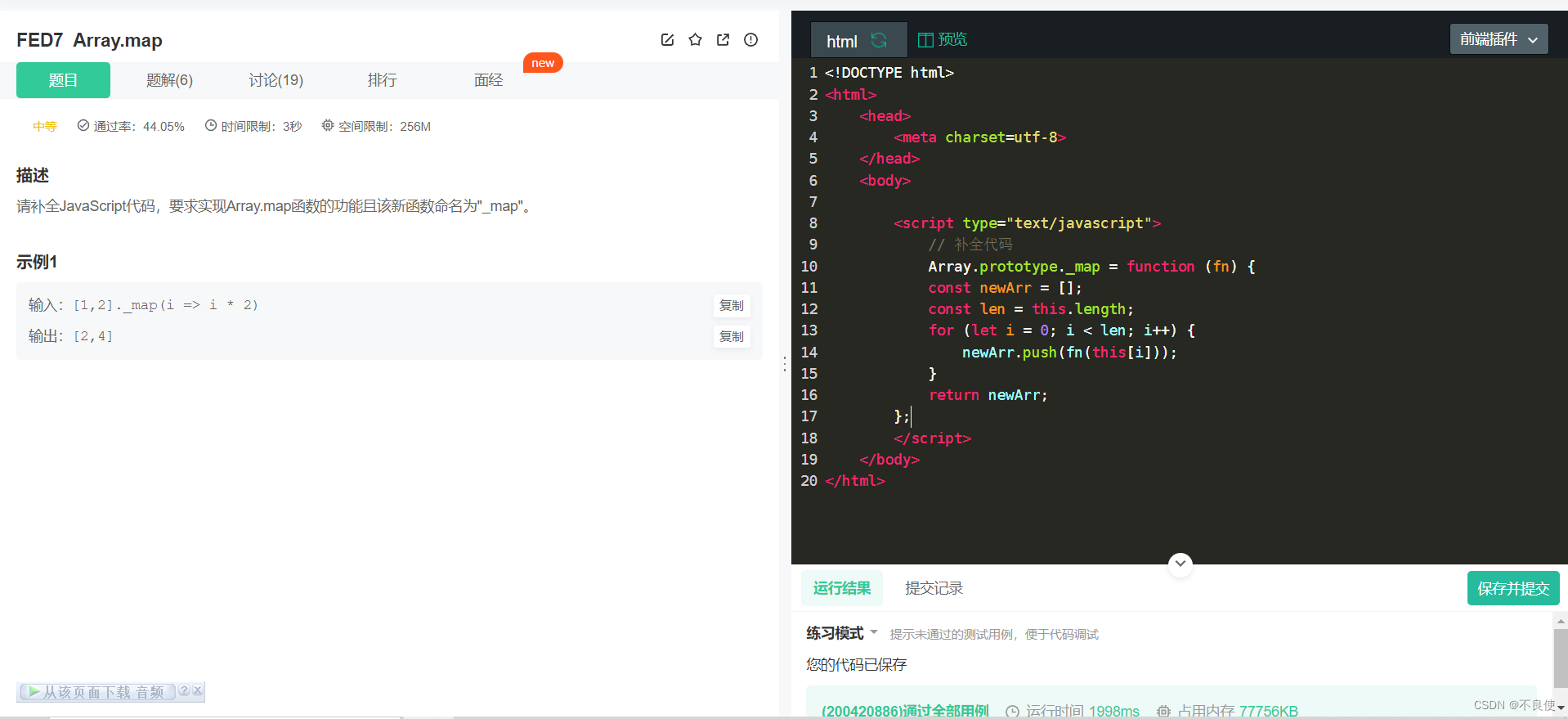The width and height of the screenshot is (1568, 719).
Task: Click the 'new' badge near 面经
Action: 543,63
